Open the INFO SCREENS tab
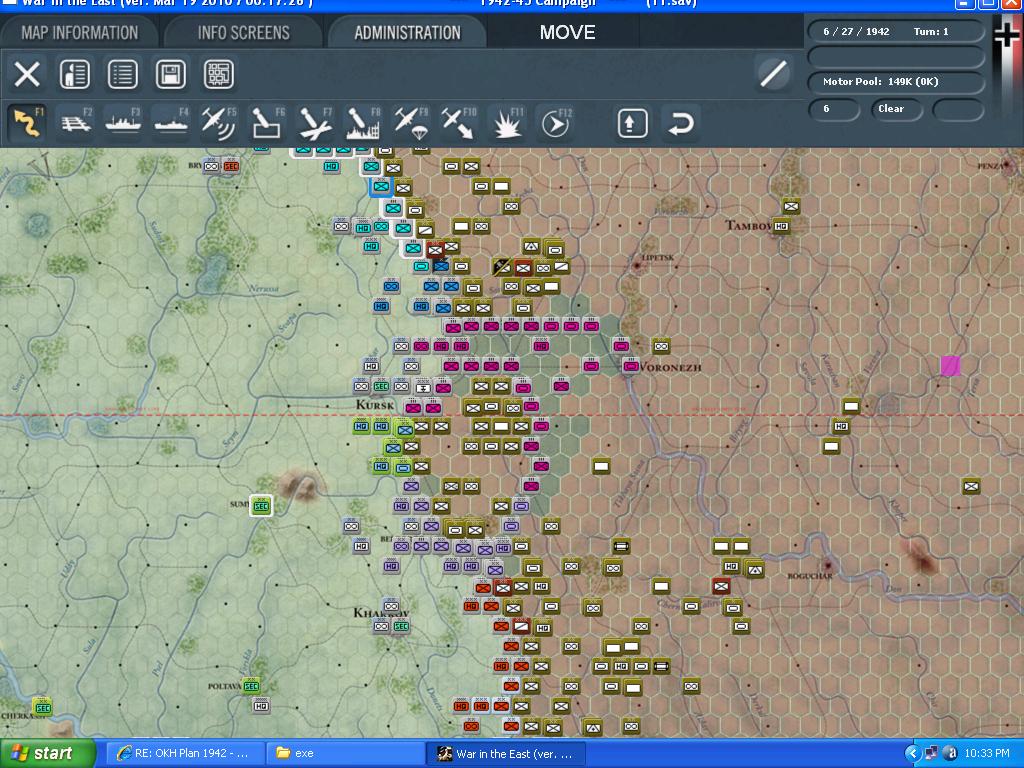 [244, 32]
